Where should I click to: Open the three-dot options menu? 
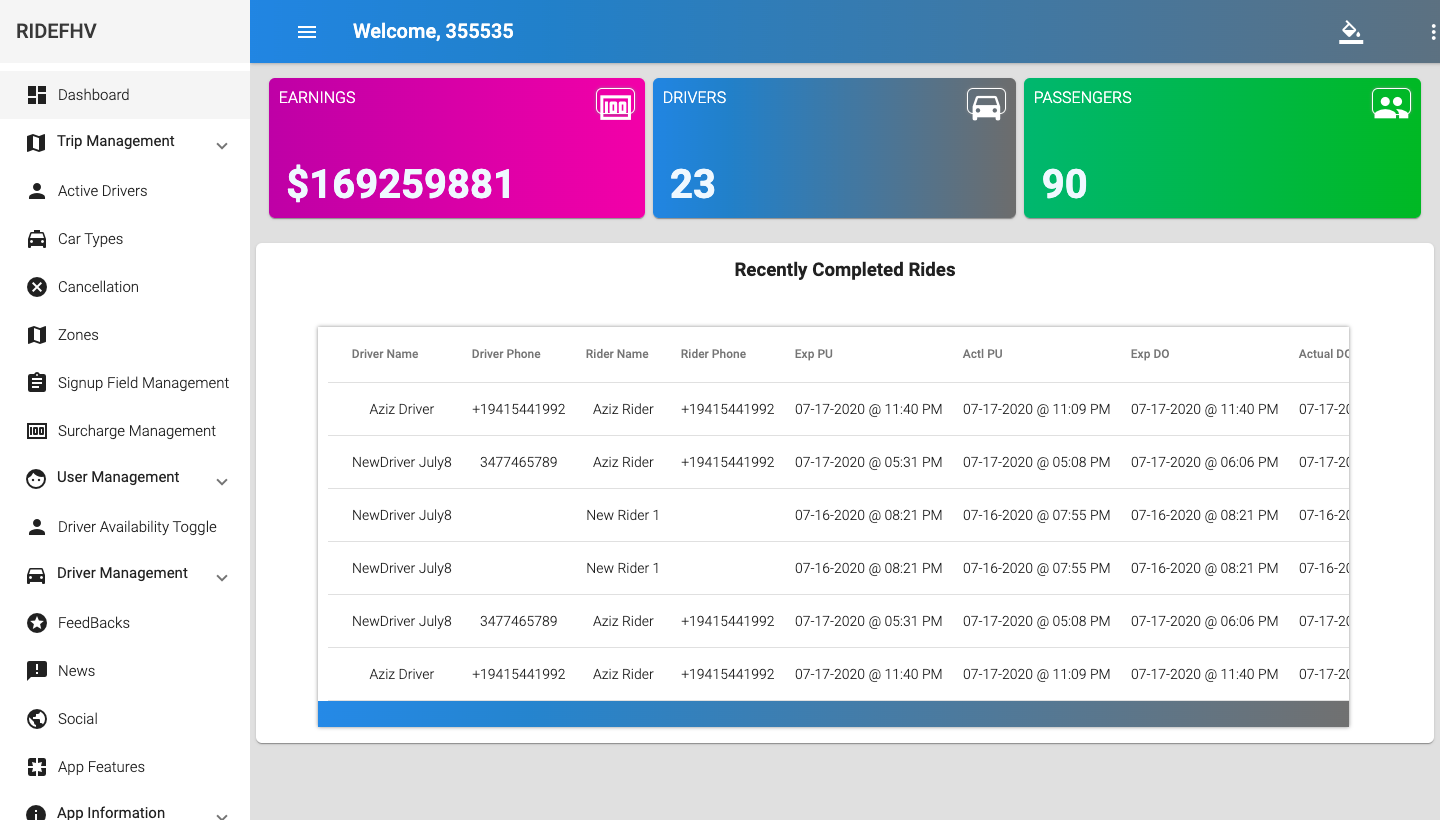coord(1432,31)
